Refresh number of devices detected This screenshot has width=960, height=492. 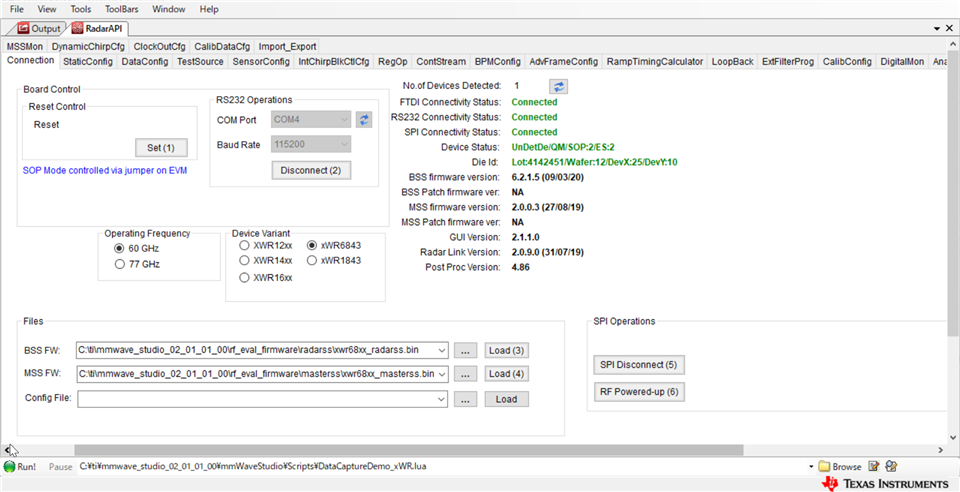coord(558,86)
